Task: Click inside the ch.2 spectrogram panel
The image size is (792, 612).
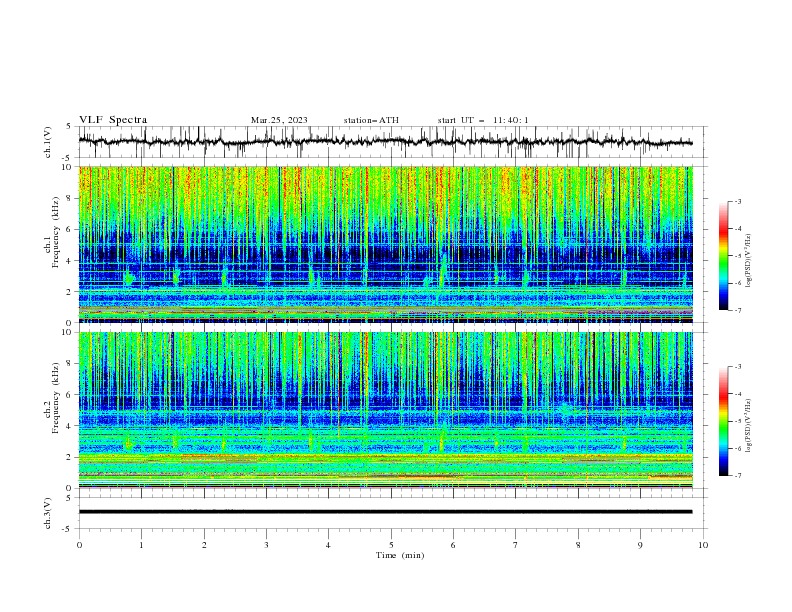Action: coord(386,410)
